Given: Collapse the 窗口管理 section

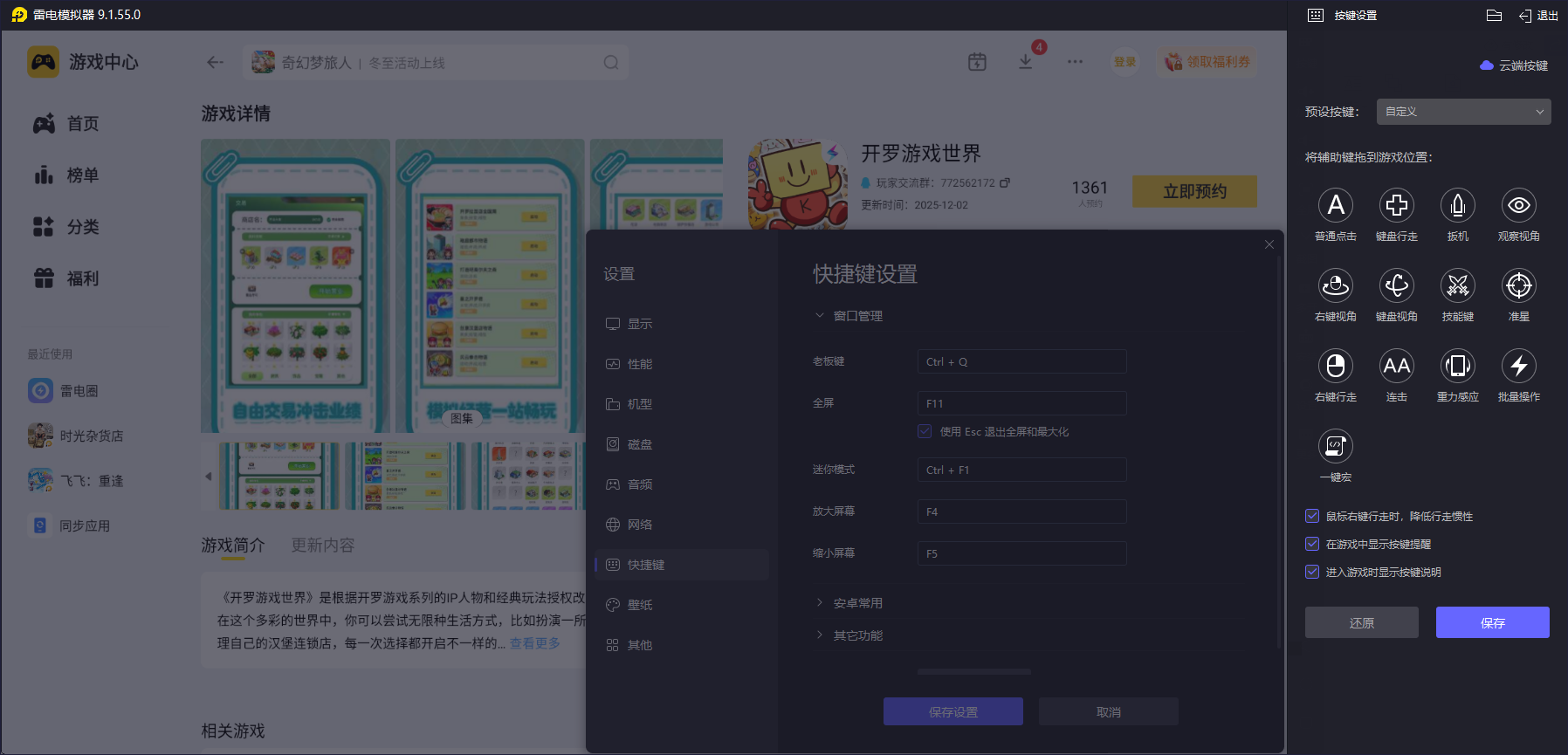Looking at the screenshot, I should pos(848,316).
